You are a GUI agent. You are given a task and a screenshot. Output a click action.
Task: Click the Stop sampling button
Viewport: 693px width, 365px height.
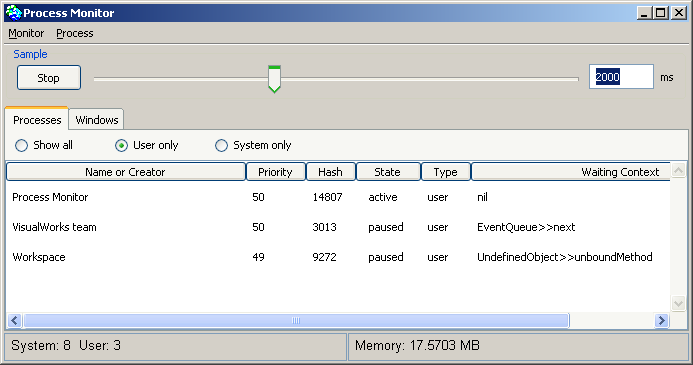49,78
